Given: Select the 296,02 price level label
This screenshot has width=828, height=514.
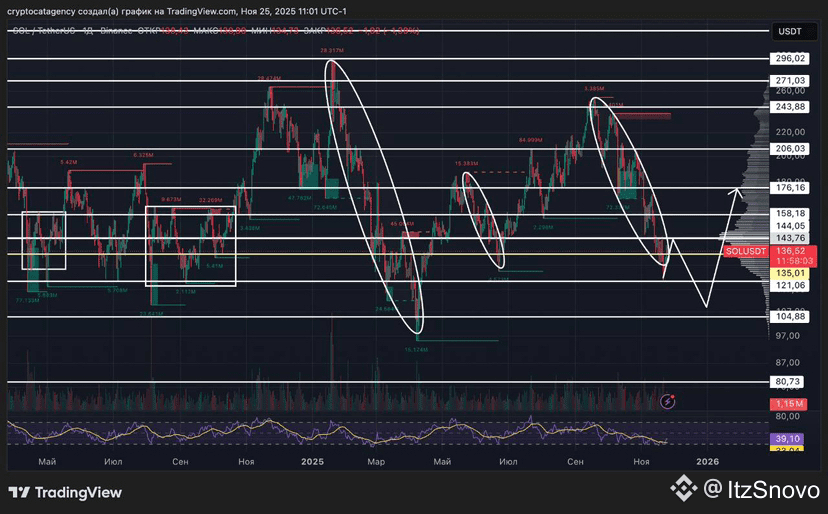Looking at the screenshot, I should 790,58.
